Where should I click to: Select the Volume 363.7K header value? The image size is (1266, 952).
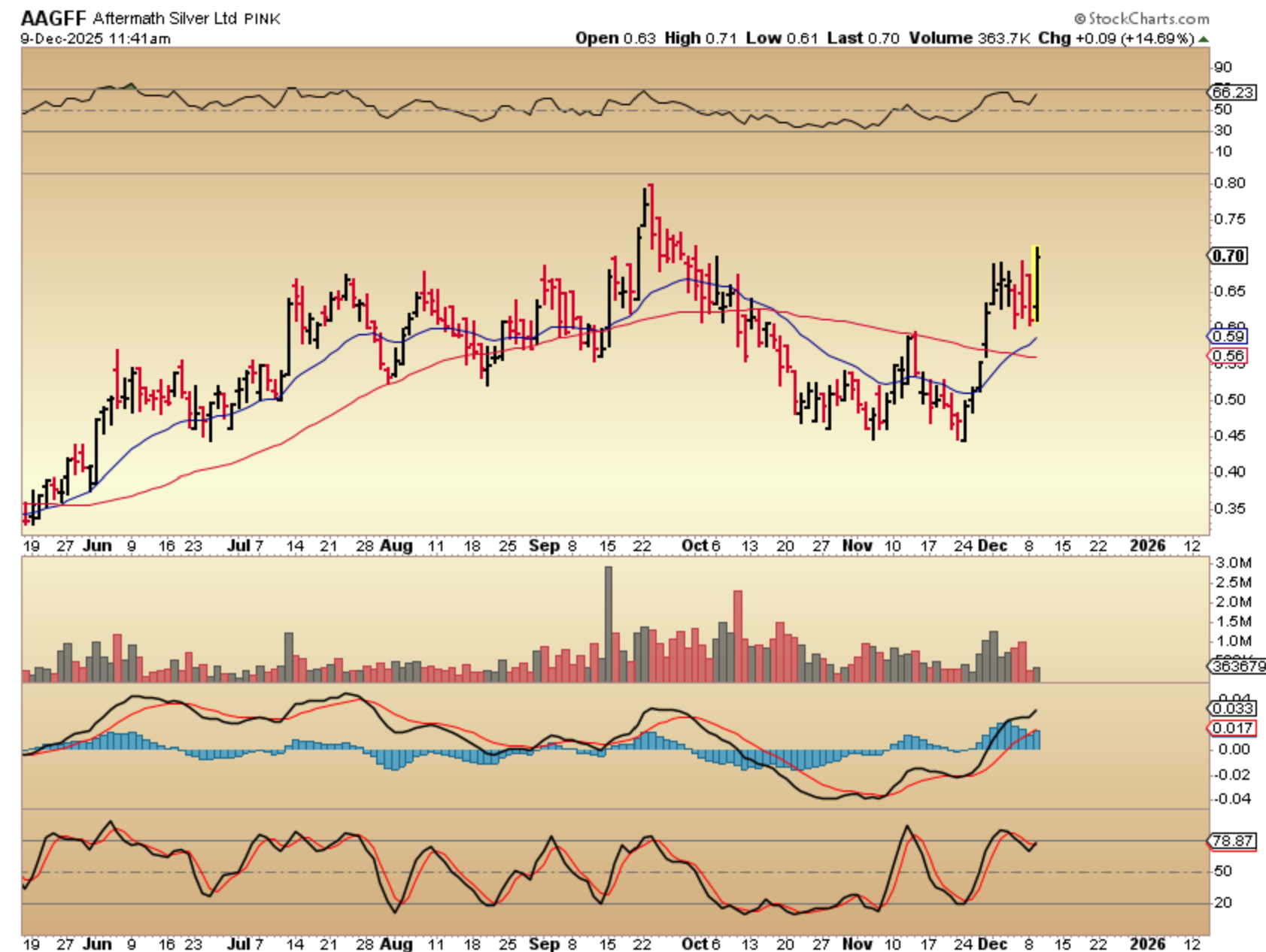969,38
